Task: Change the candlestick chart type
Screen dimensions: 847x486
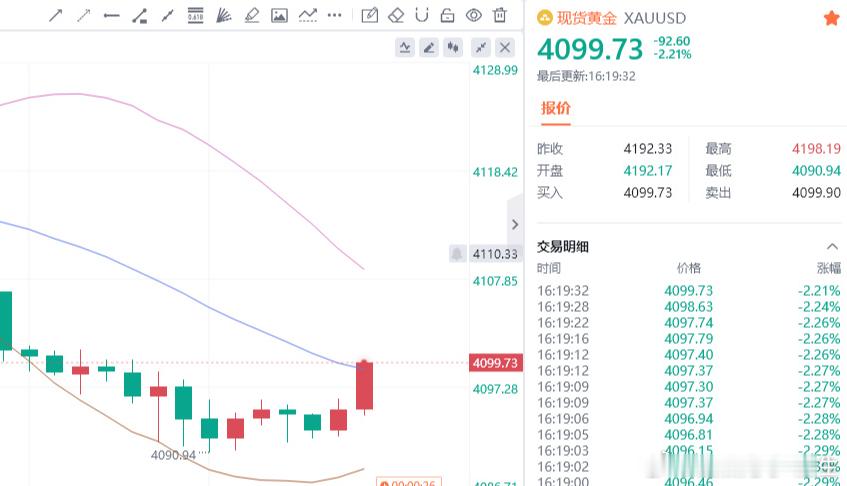Action: tap(453, 48)
